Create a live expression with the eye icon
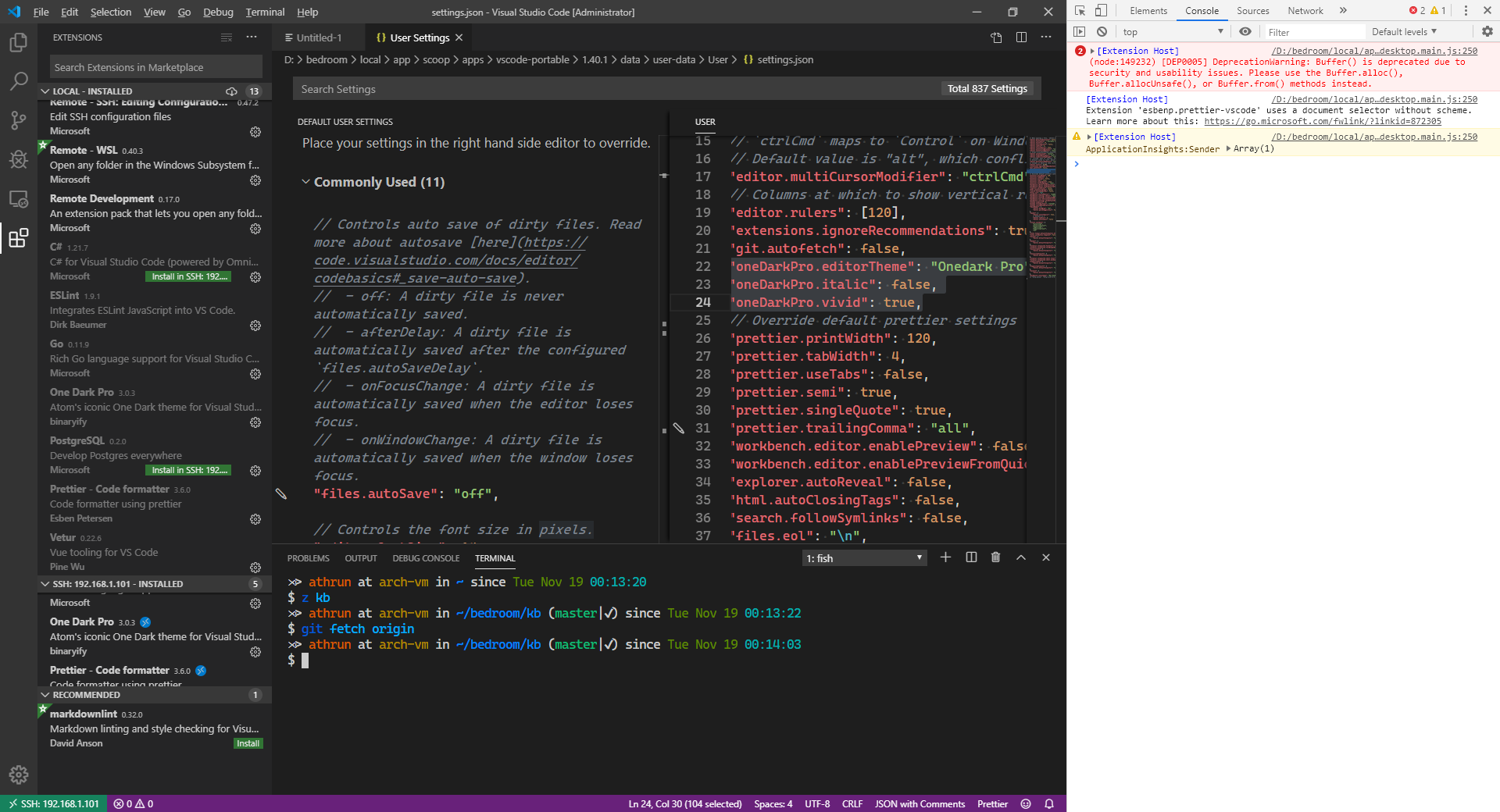The width and height of the screenshot is (1500, 812). pyautogui.click(x=1245, y=31)
